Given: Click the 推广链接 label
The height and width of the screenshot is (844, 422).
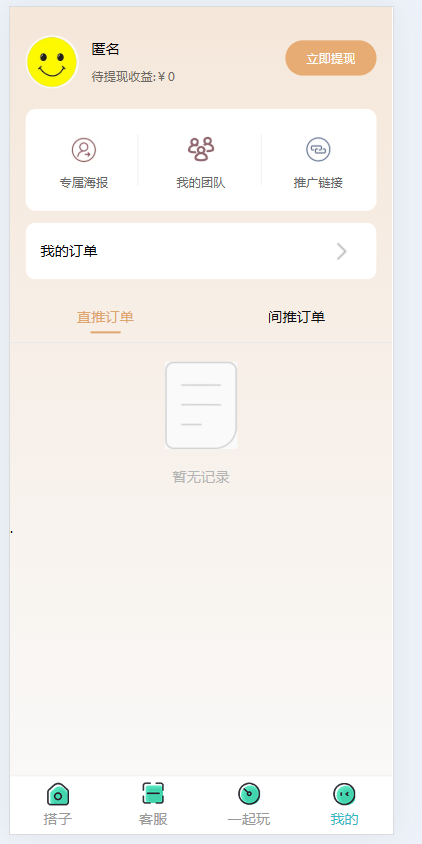Looking at the screenshot, I should point(318,183).
